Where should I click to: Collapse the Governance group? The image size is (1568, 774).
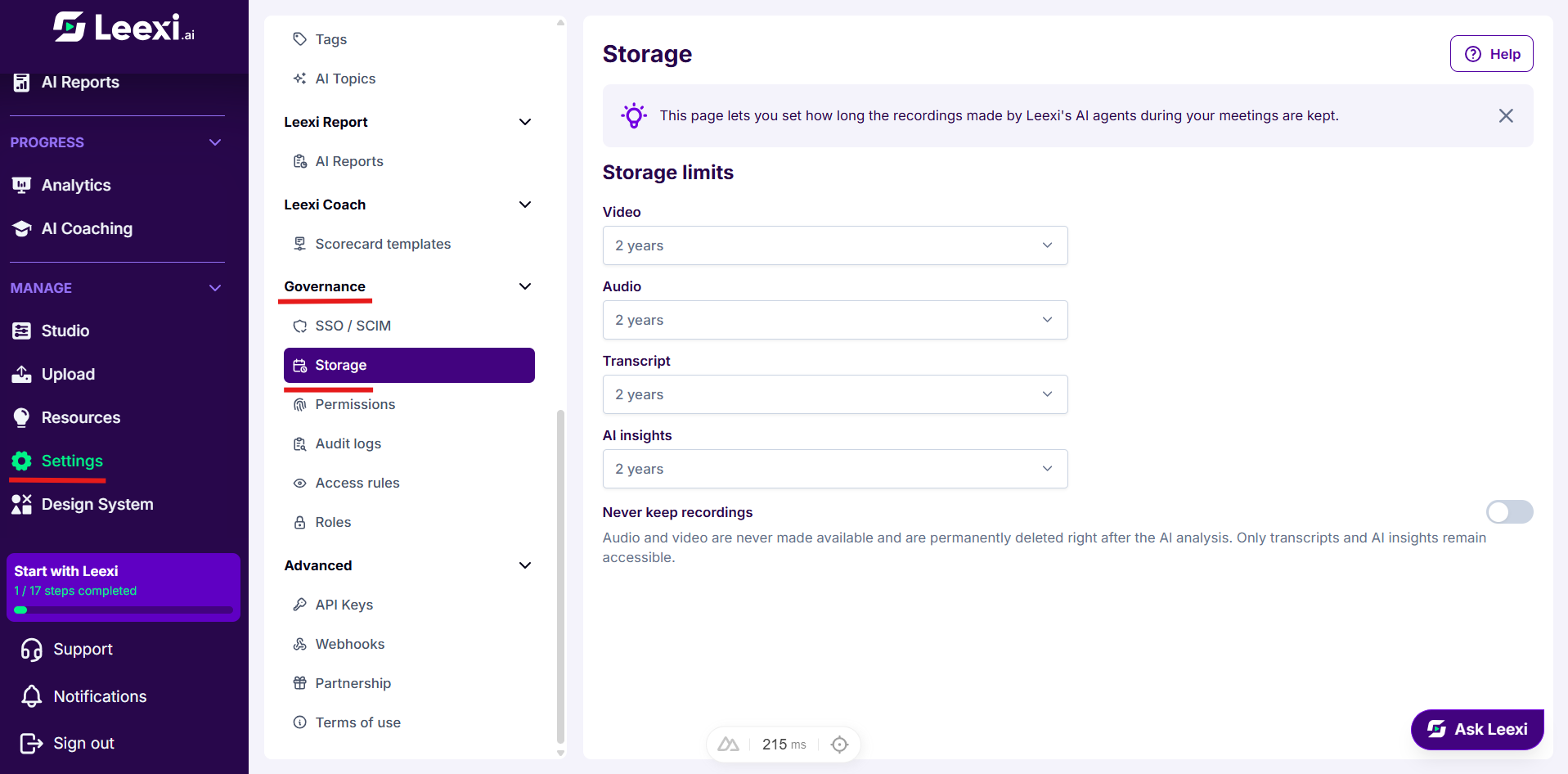[525, 286]
